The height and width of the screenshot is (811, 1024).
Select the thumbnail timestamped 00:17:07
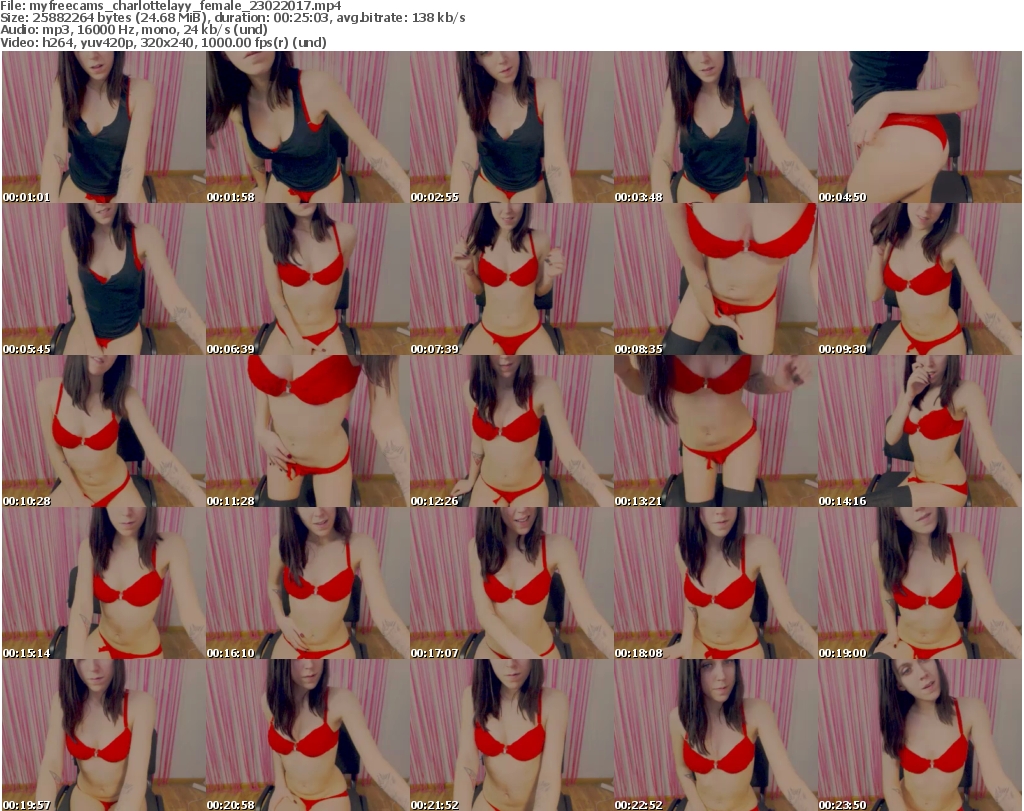point(511,584)
